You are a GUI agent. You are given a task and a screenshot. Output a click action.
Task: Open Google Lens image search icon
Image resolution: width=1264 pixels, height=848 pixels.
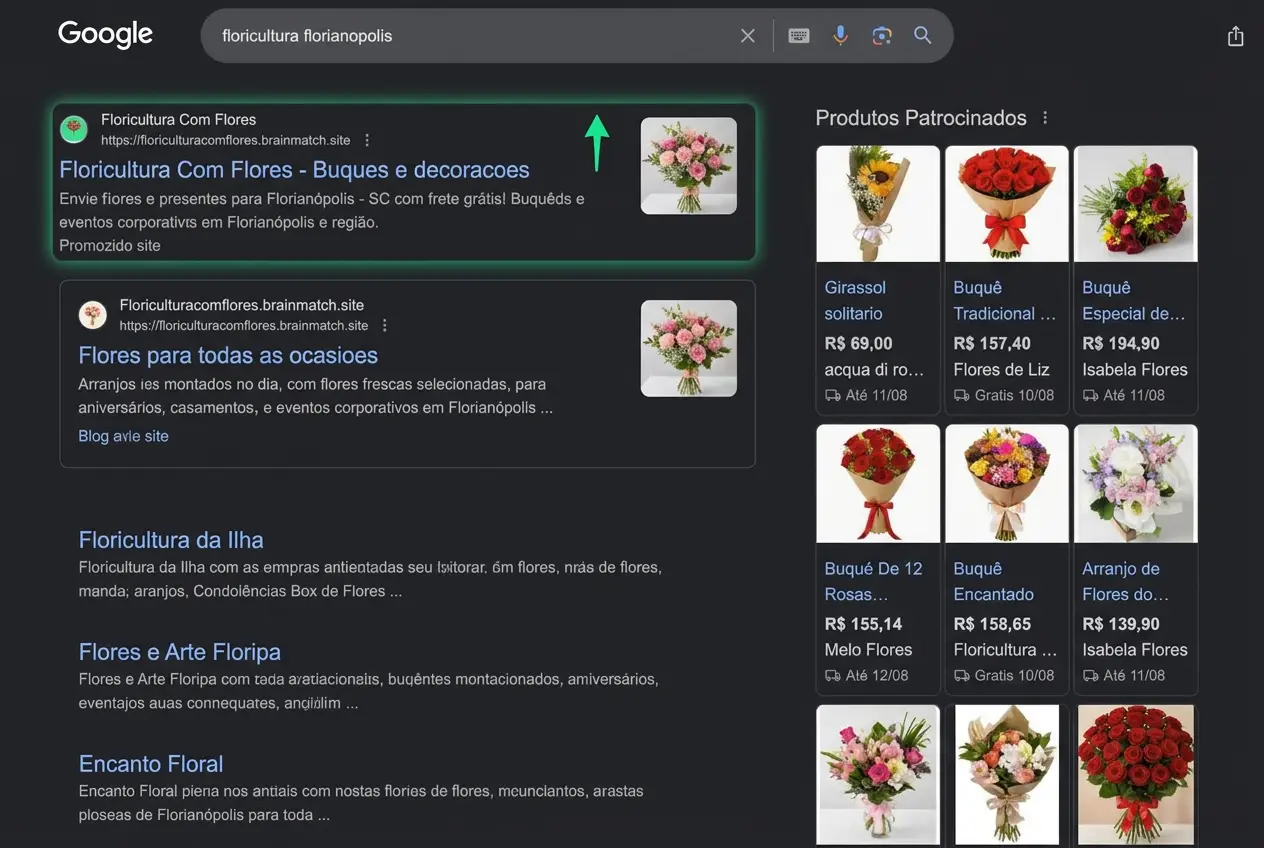click(881, 36)
